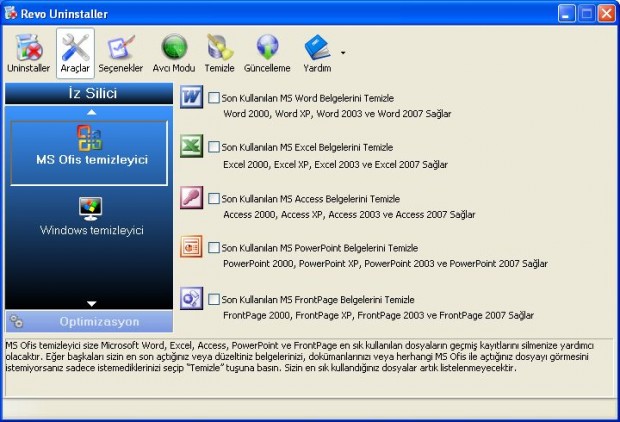Click the MS Ofis temizleyici description paragraph

[300, 357]
